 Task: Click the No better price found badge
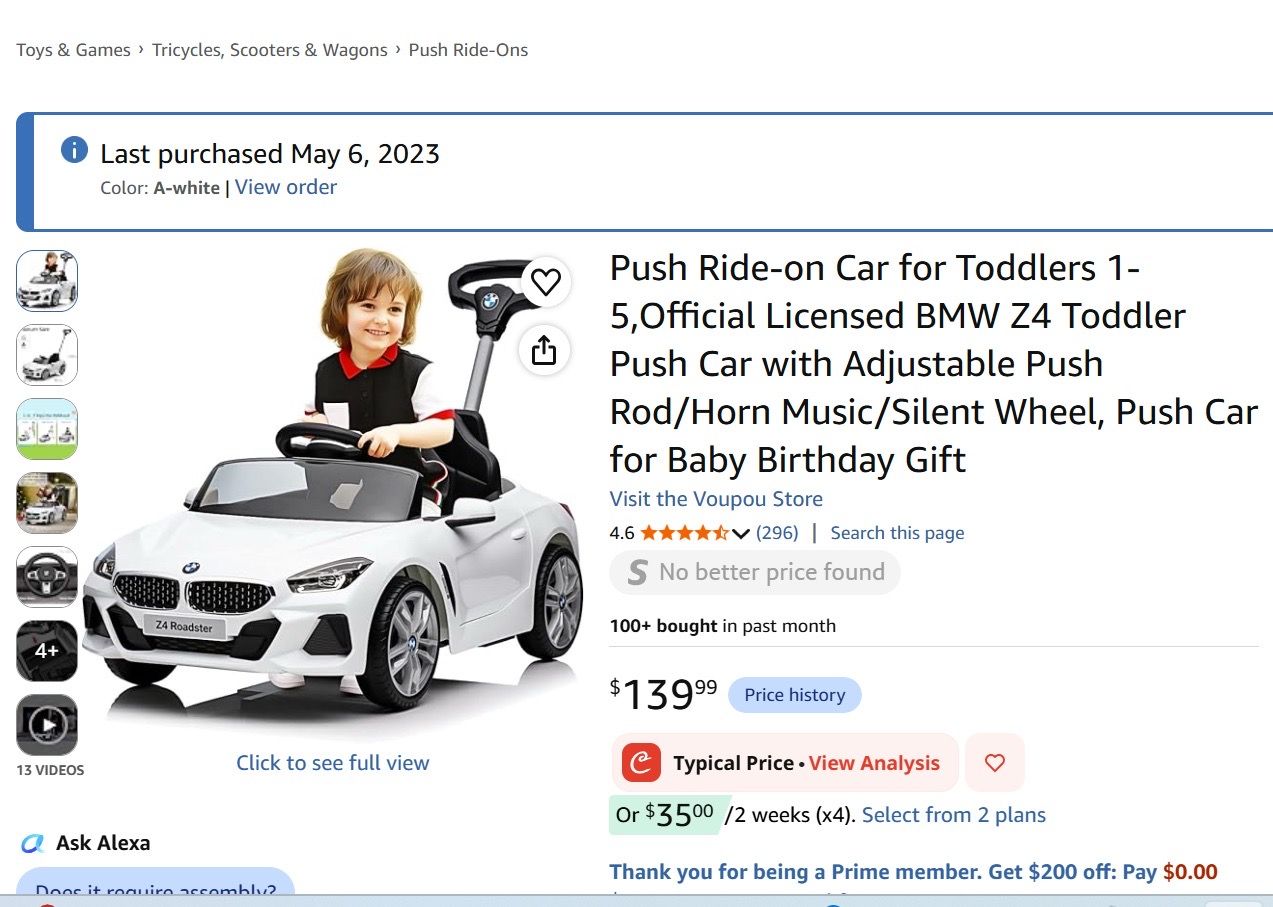click(x=755, y=573)
